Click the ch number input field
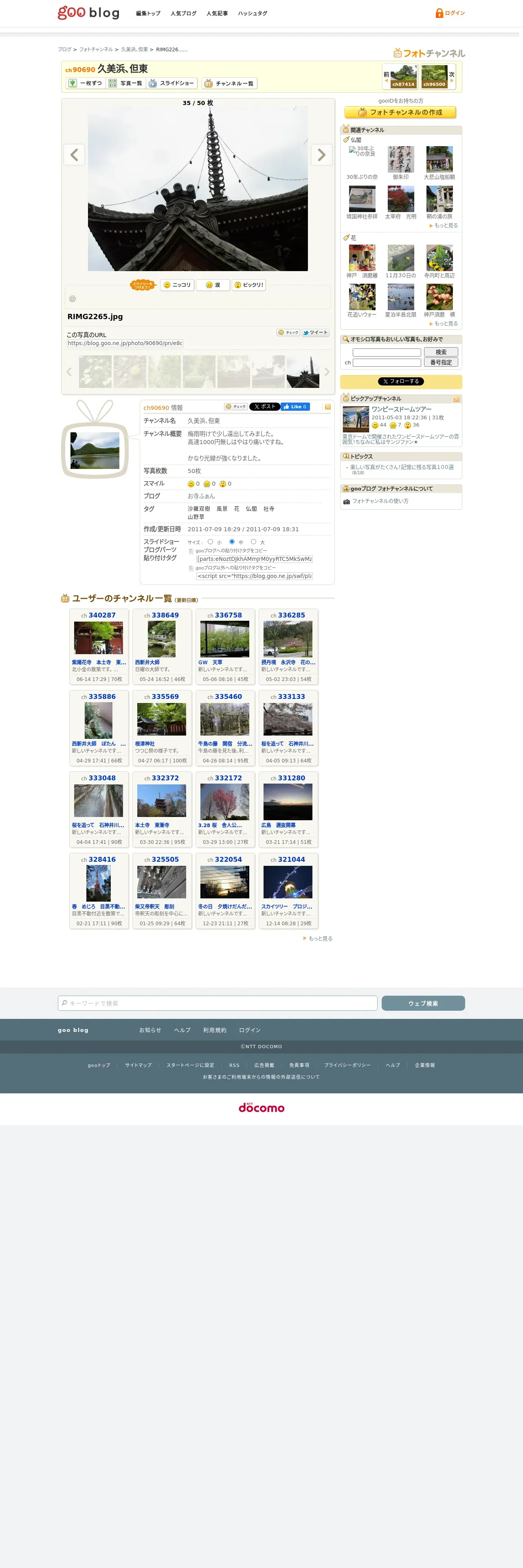The image size is (523, 1568). coord(387,363)
